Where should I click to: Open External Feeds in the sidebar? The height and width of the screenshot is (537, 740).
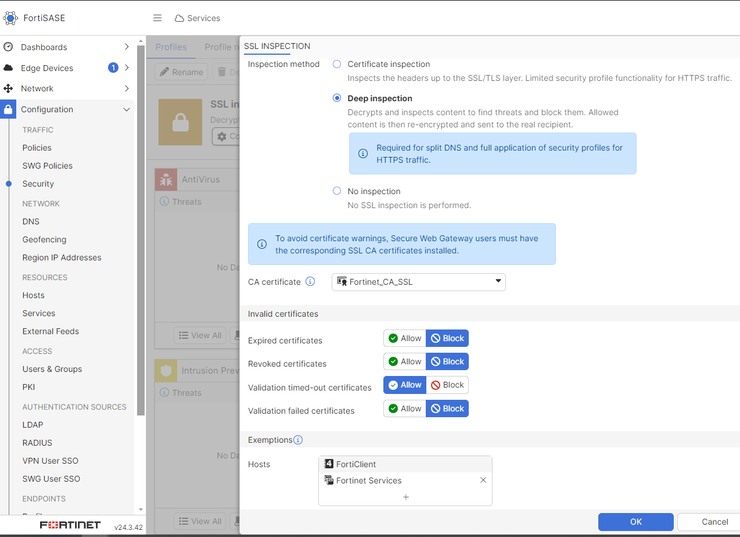tap(50, 331)
